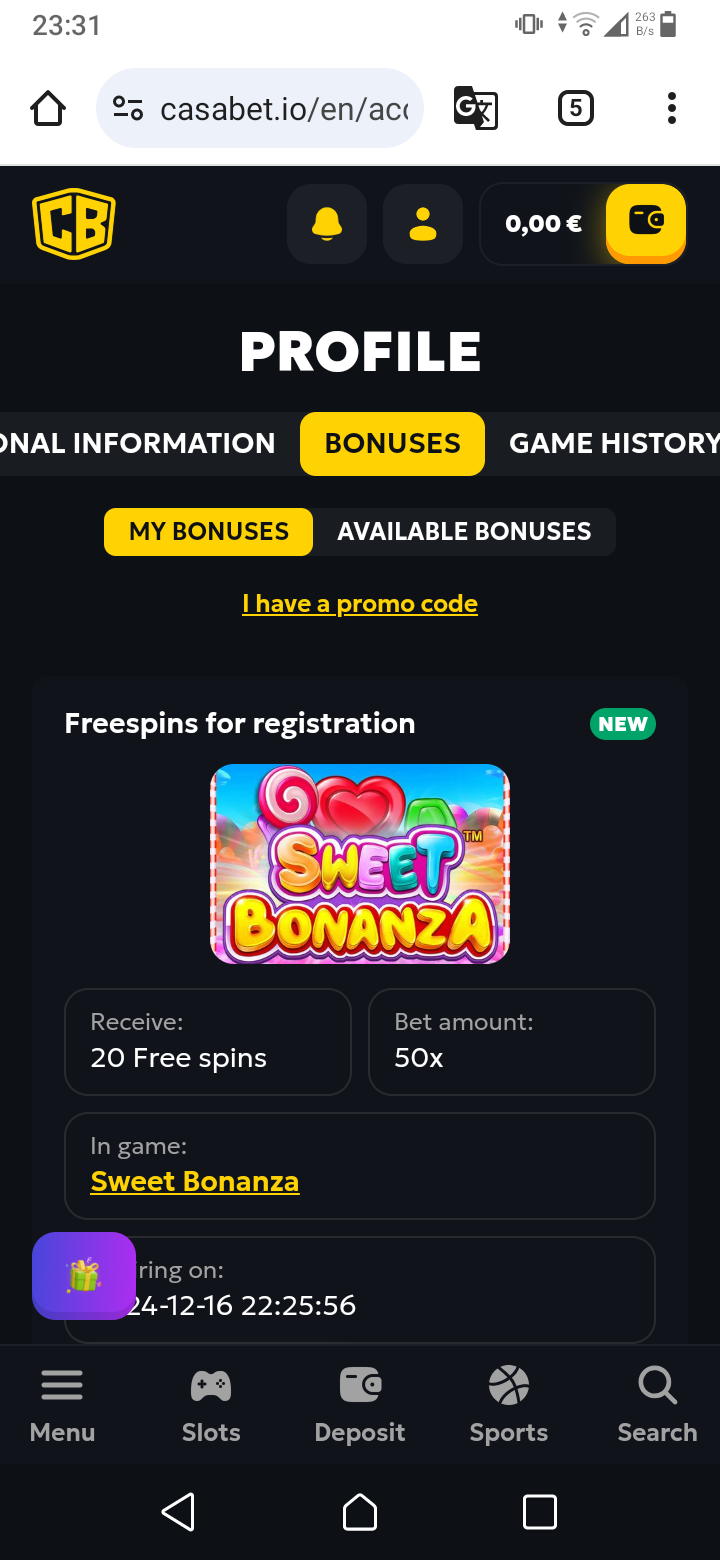Image resolution: width=720 pixels, height=1560 pixels.
Task: Open the Sweet Bonanza game link
Action: (x=195, y=1181)
